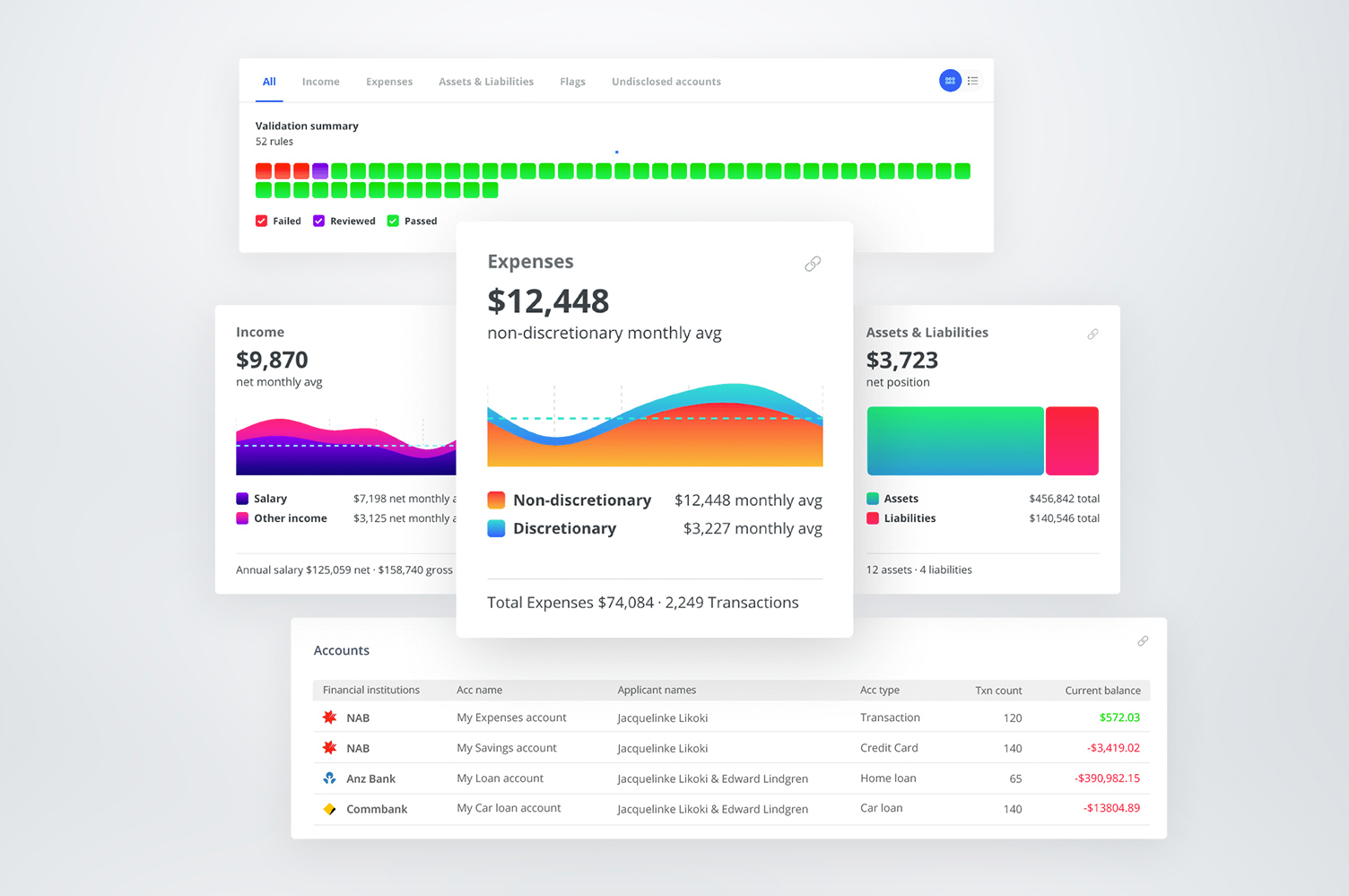
Task: Sort by Txn count column header
Action: [x=998, y=691]
